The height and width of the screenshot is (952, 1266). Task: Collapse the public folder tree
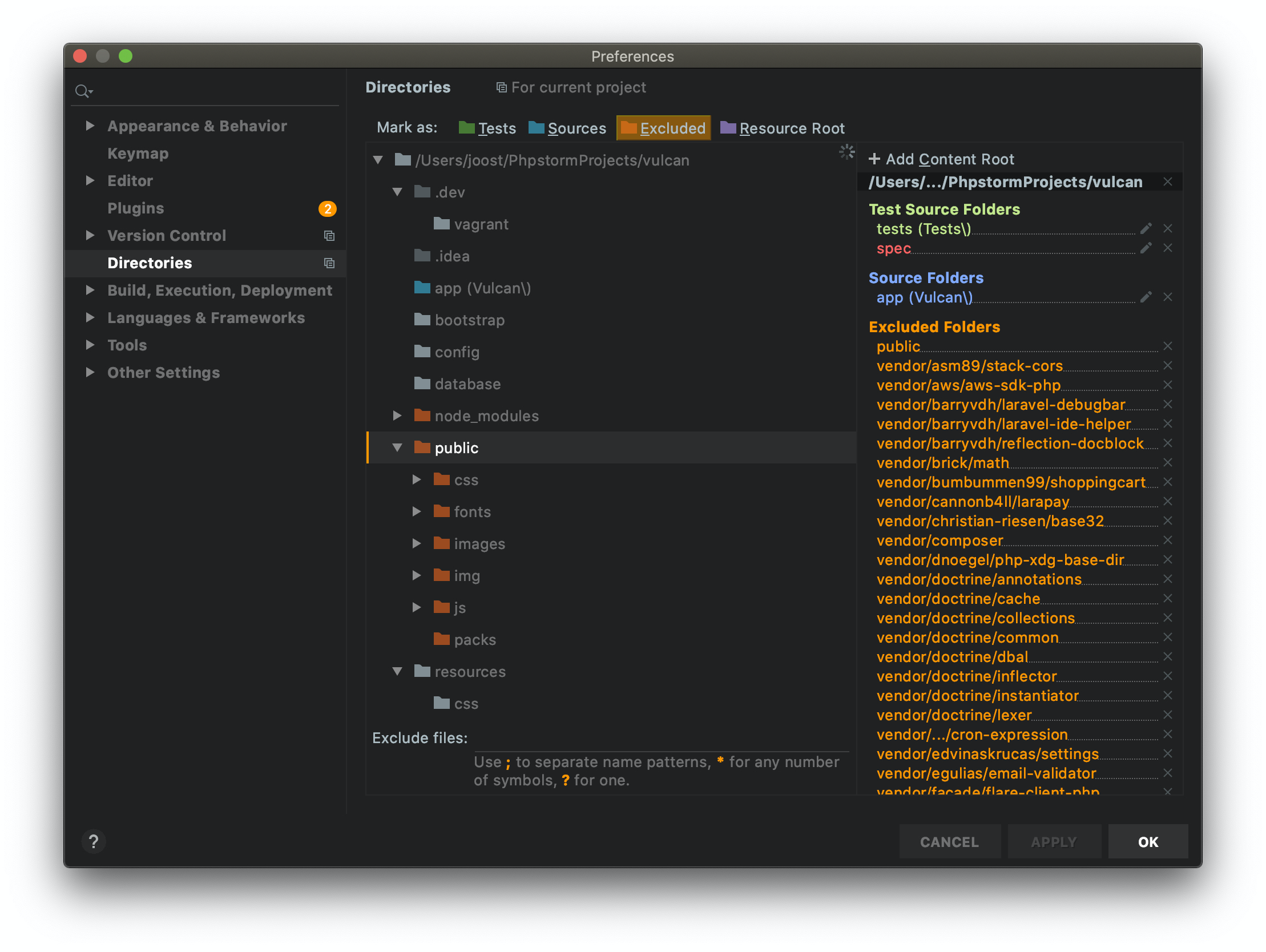[x=397, y=448]
